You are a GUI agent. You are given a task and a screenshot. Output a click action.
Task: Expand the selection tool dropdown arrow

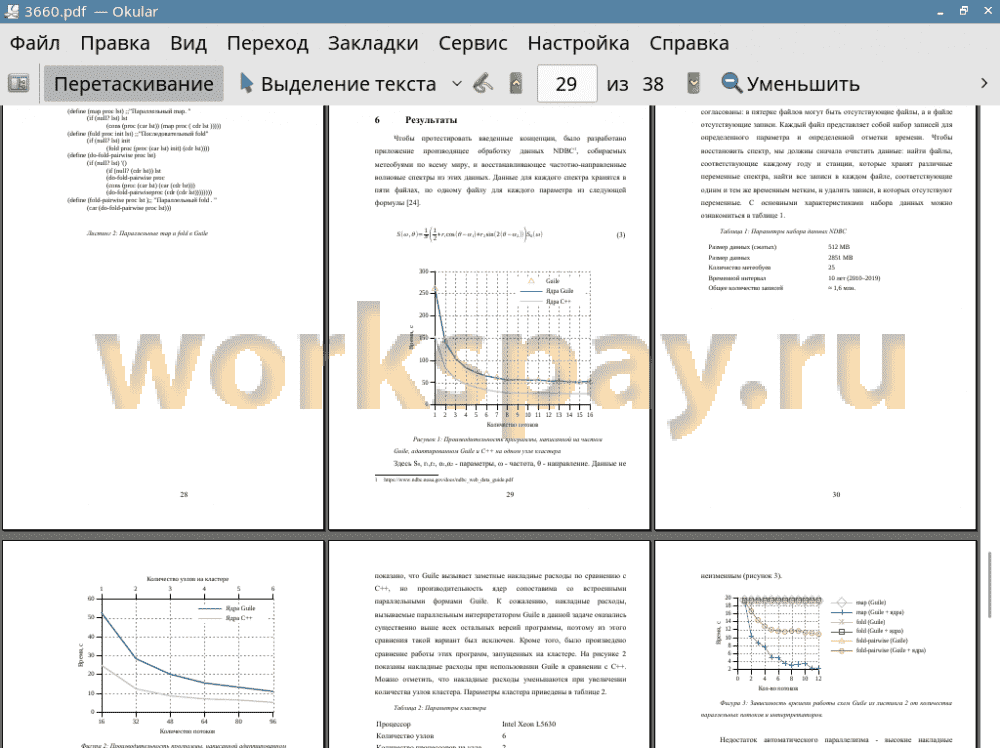(457, 84)
